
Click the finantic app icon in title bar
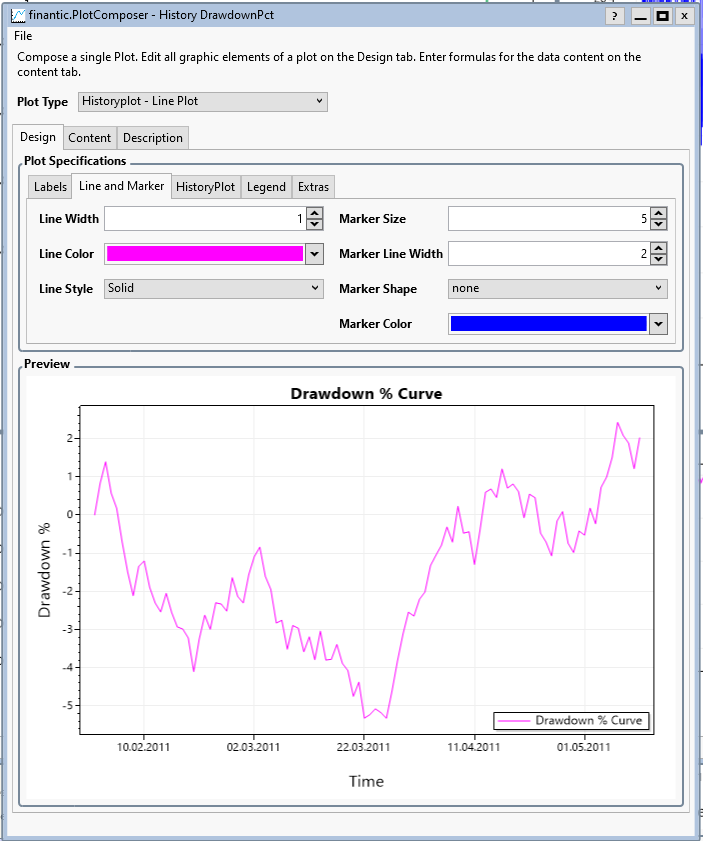pyautogui.click(x=18, y=16)
